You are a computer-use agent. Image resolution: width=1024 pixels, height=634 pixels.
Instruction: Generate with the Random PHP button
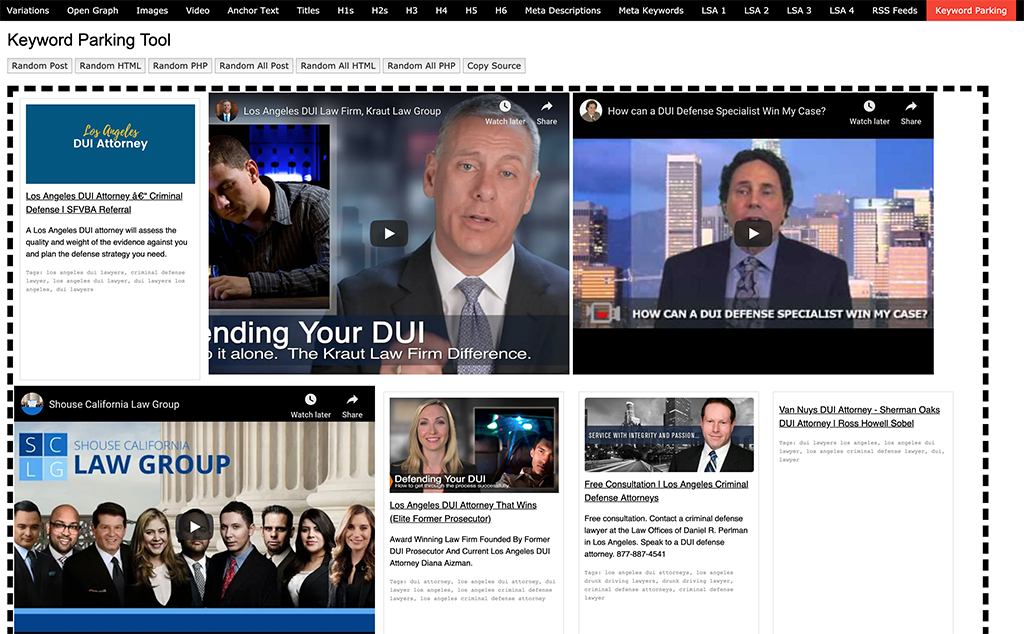180,66
